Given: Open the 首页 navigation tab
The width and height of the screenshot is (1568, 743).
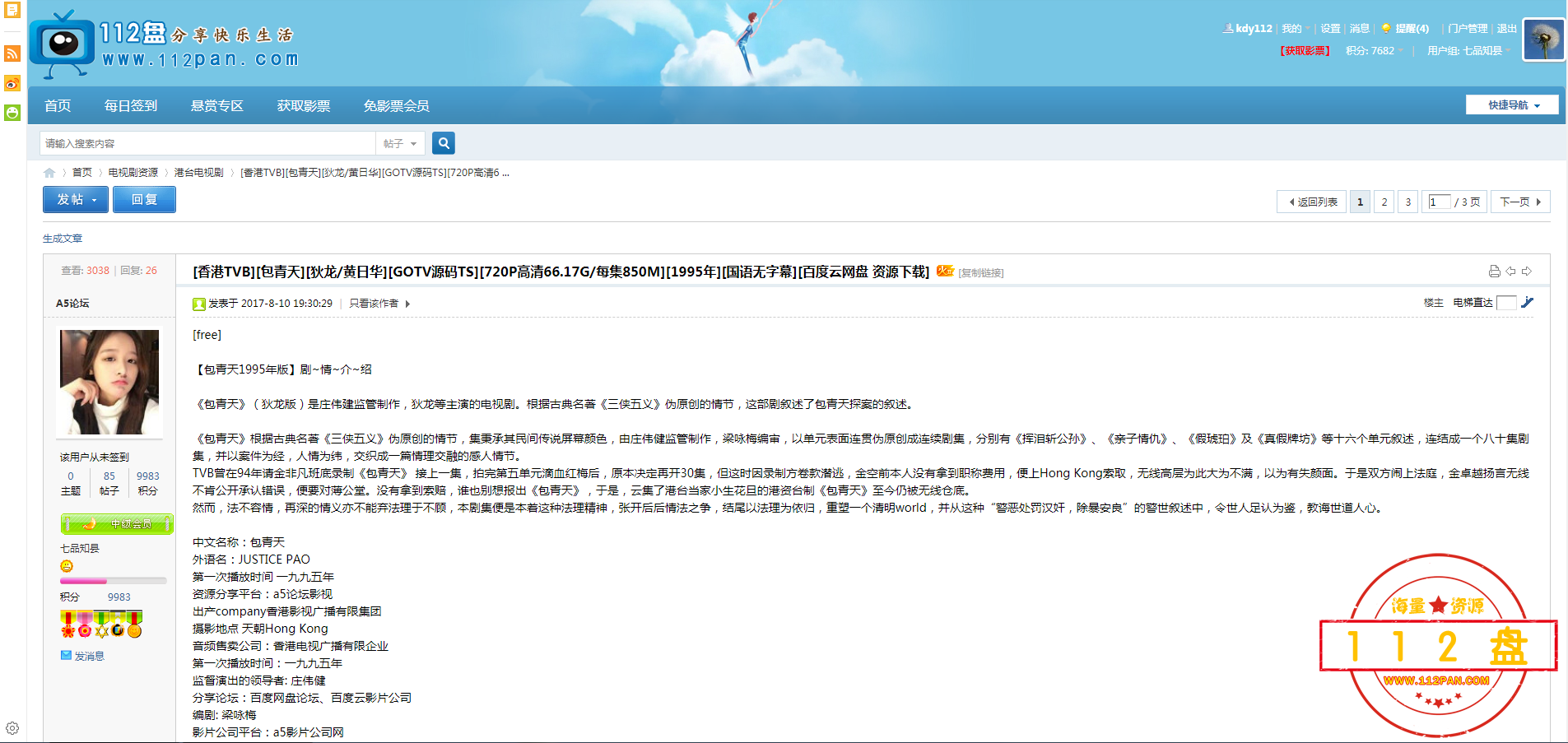Looking at the screenshot, I should click(x=58, y=105).
